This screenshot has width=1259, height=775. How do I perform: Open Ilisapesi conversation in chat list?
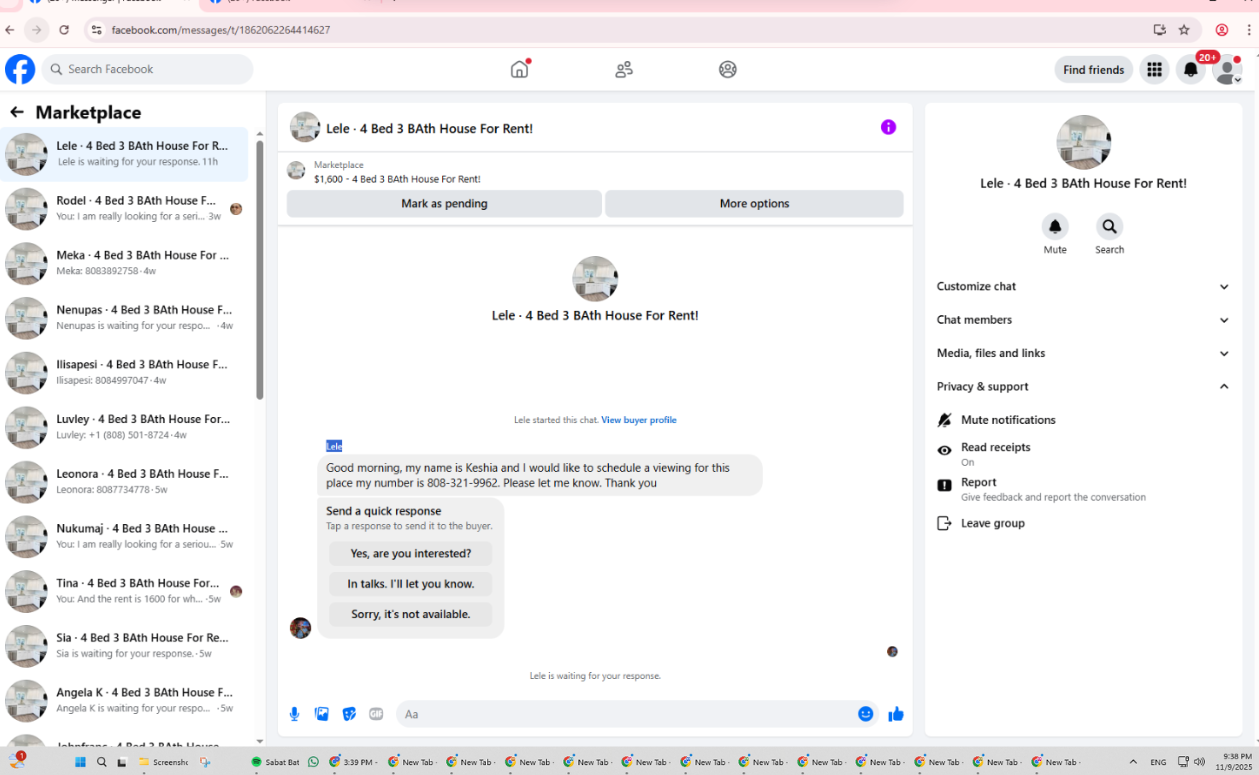pos(125,372)
